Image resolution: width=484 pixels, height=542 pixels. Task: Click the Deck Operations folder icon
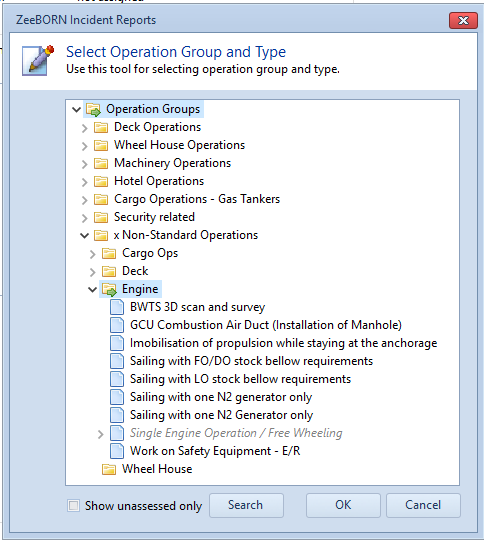tap(101, 128)
